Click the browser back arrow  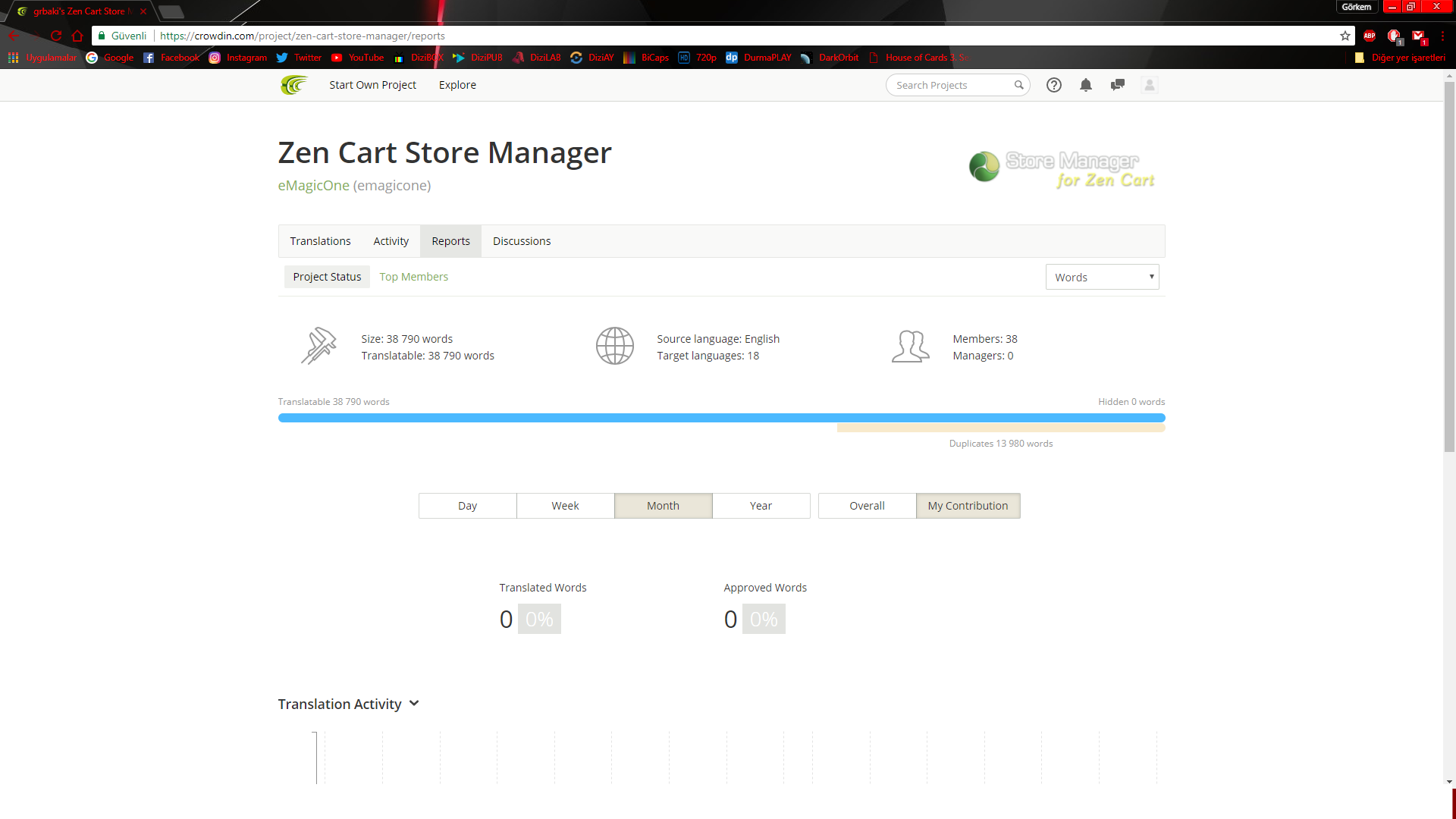click(x=14, y=36)
